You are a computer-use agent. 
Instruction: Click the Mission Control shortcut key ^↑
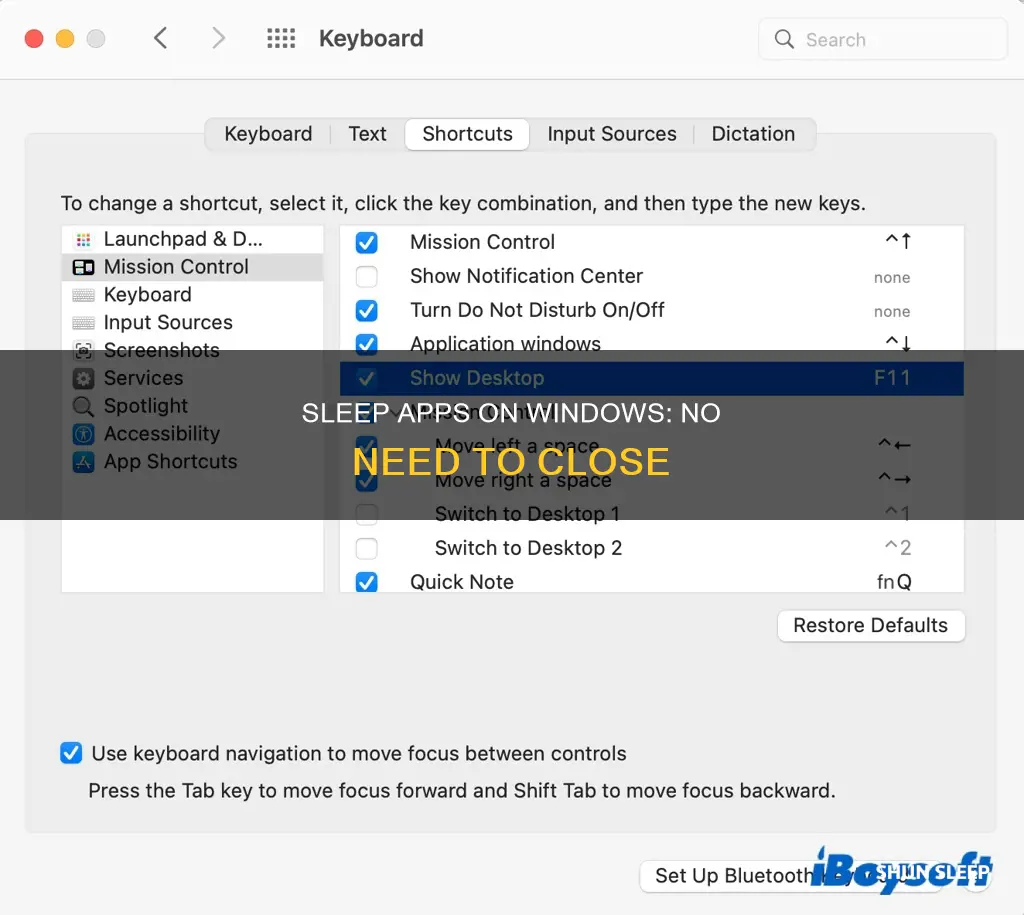coord(898,242)
